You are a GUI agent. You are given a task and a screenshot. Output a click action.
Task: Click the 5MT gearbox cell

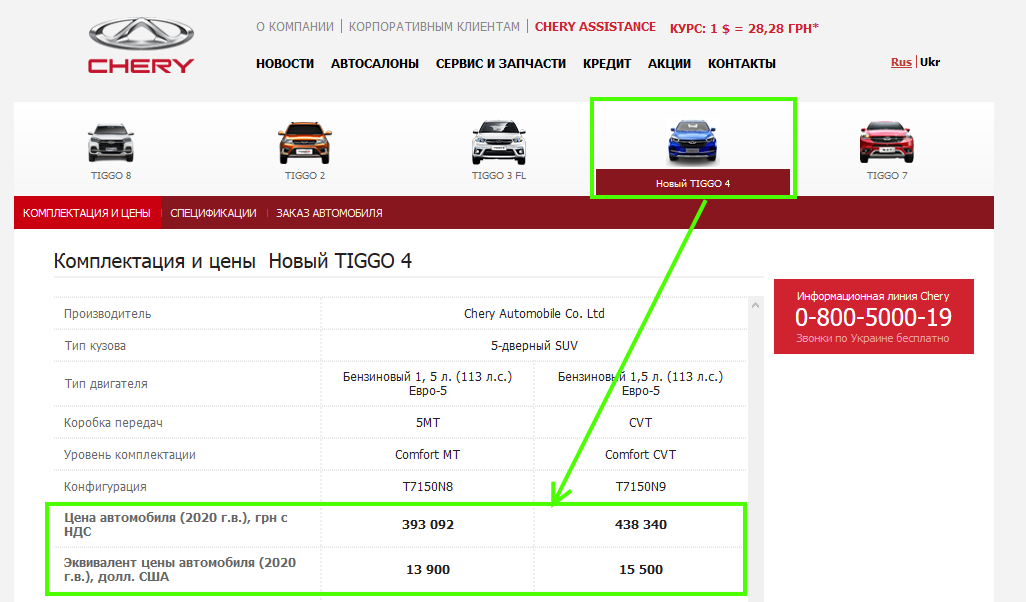point(428,423)
